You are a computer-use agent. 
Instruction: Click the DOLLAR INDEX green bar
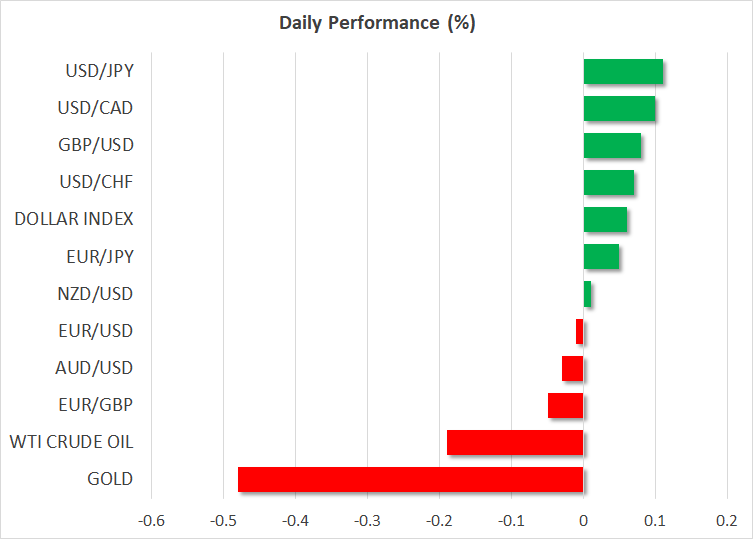point(605,219)
